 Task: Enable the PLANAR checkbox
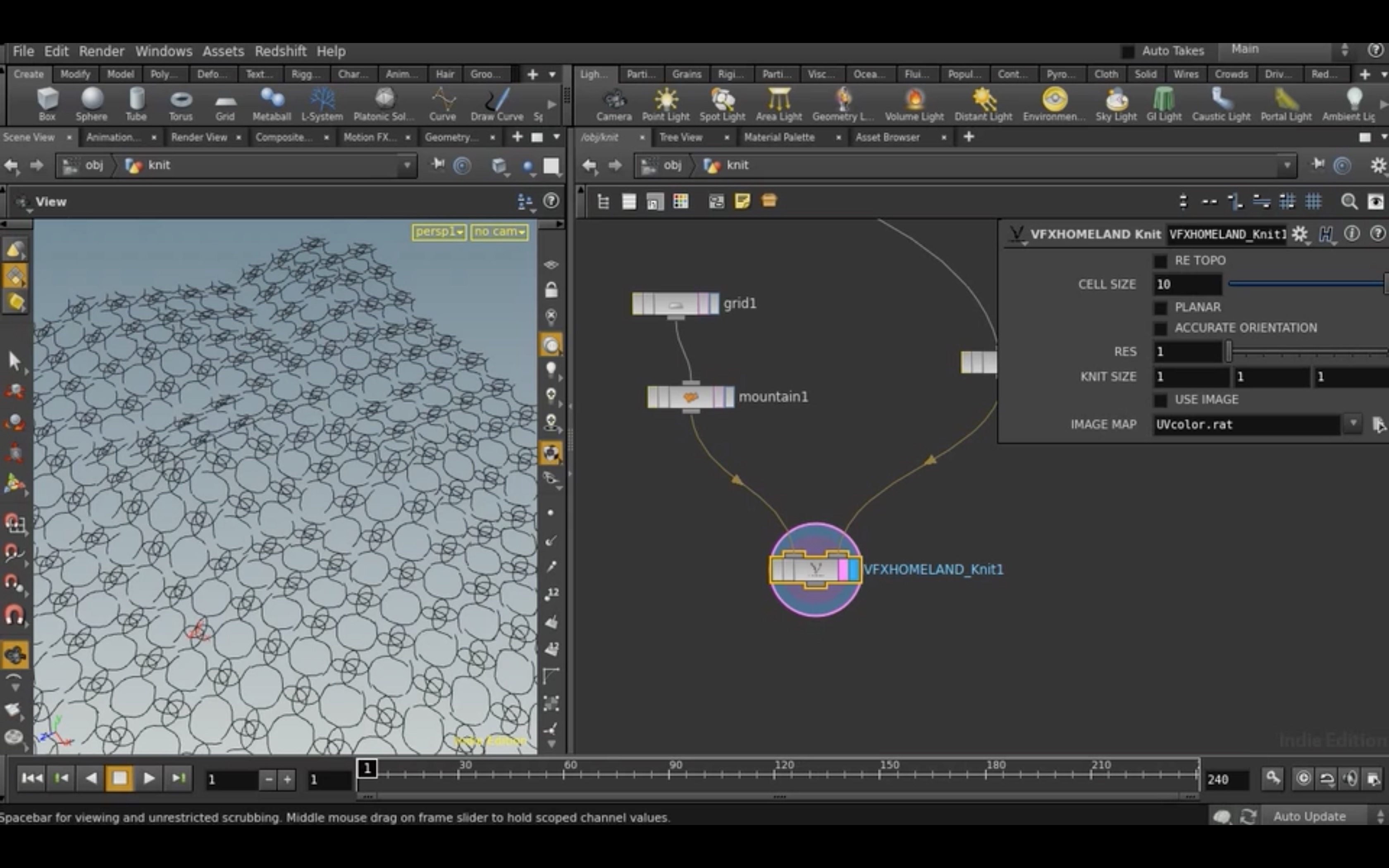coord(1160,308)
